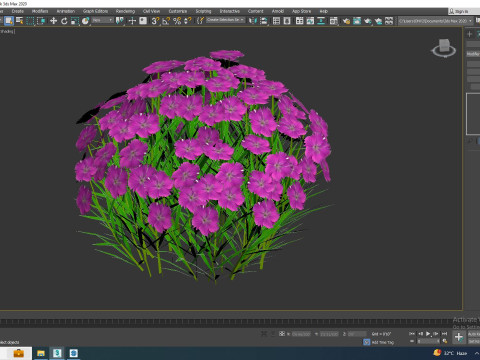Open the Reference Coordinate System dropdown
Viewport: 480px width, 360px height.
[103, 21]
